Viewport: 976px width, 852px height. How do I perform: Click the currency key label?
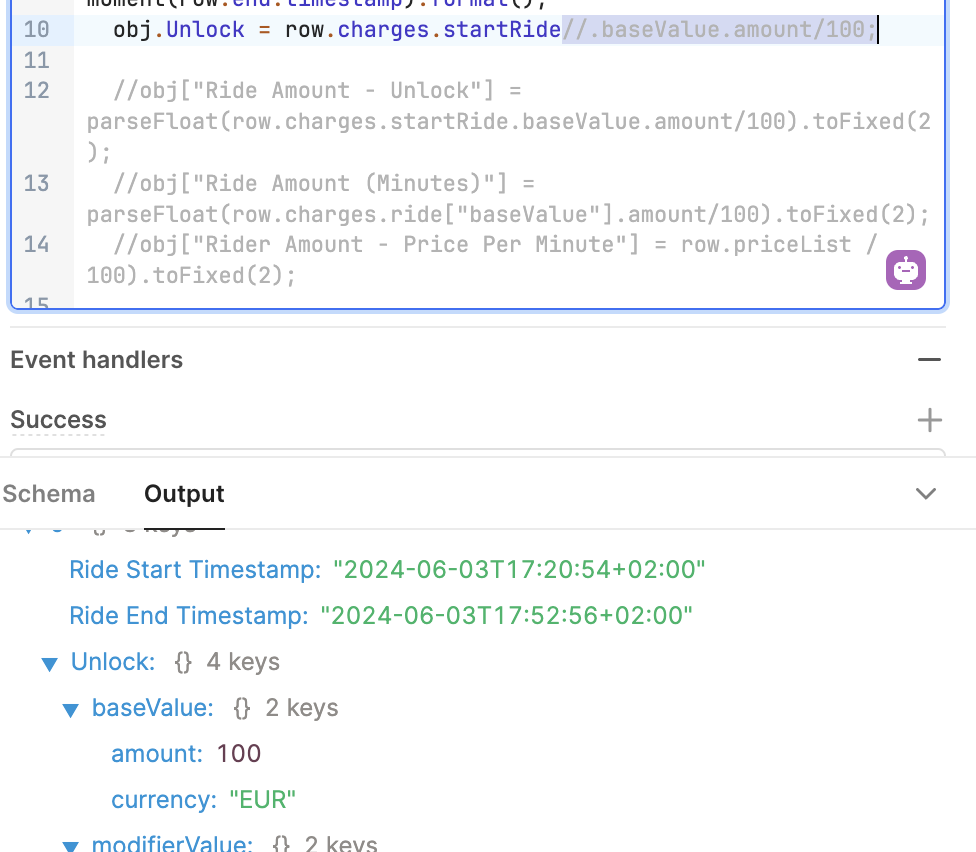(164, 800)
